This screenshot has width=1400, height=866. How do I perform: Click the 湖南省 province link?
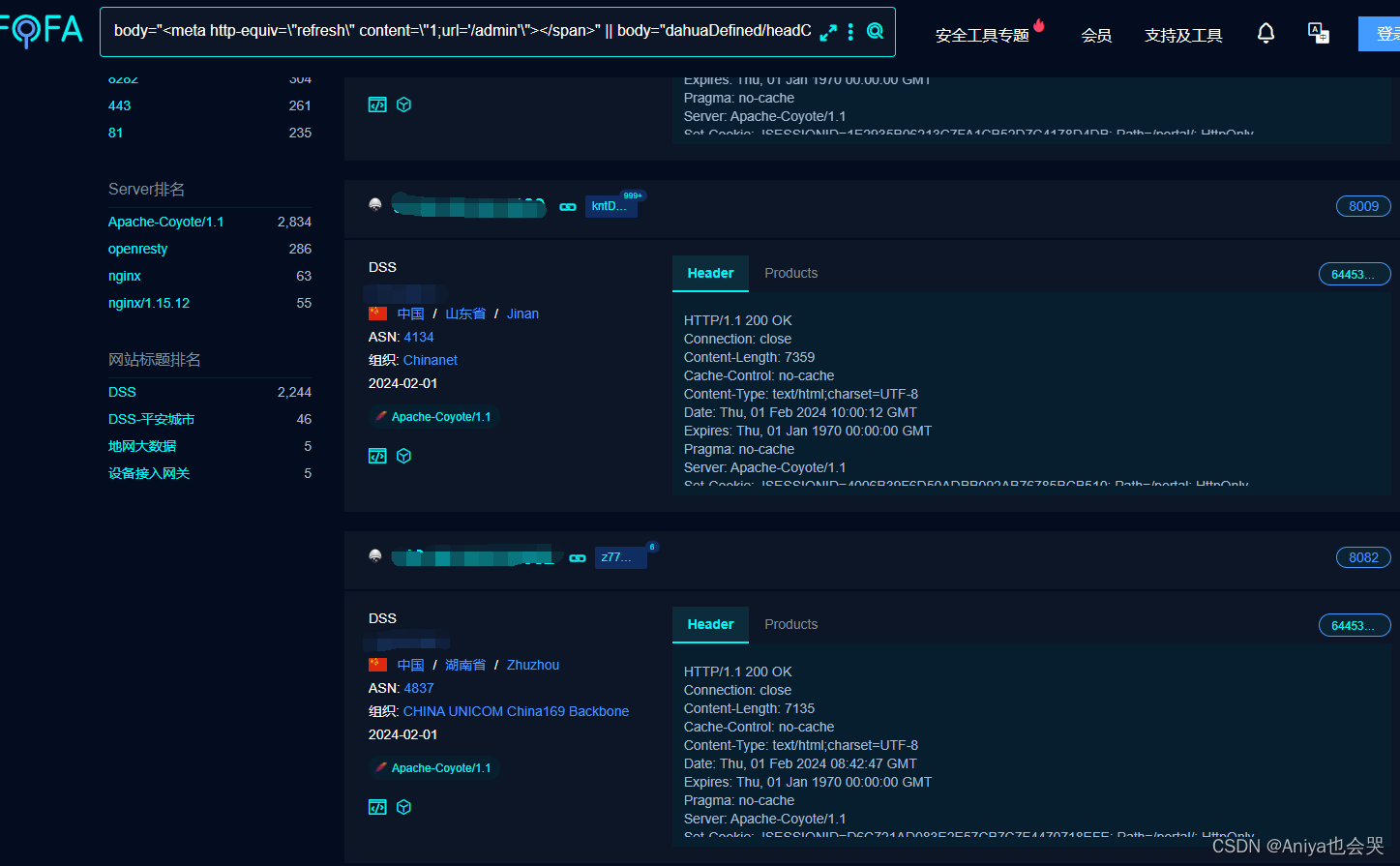(x=465, y=665)
